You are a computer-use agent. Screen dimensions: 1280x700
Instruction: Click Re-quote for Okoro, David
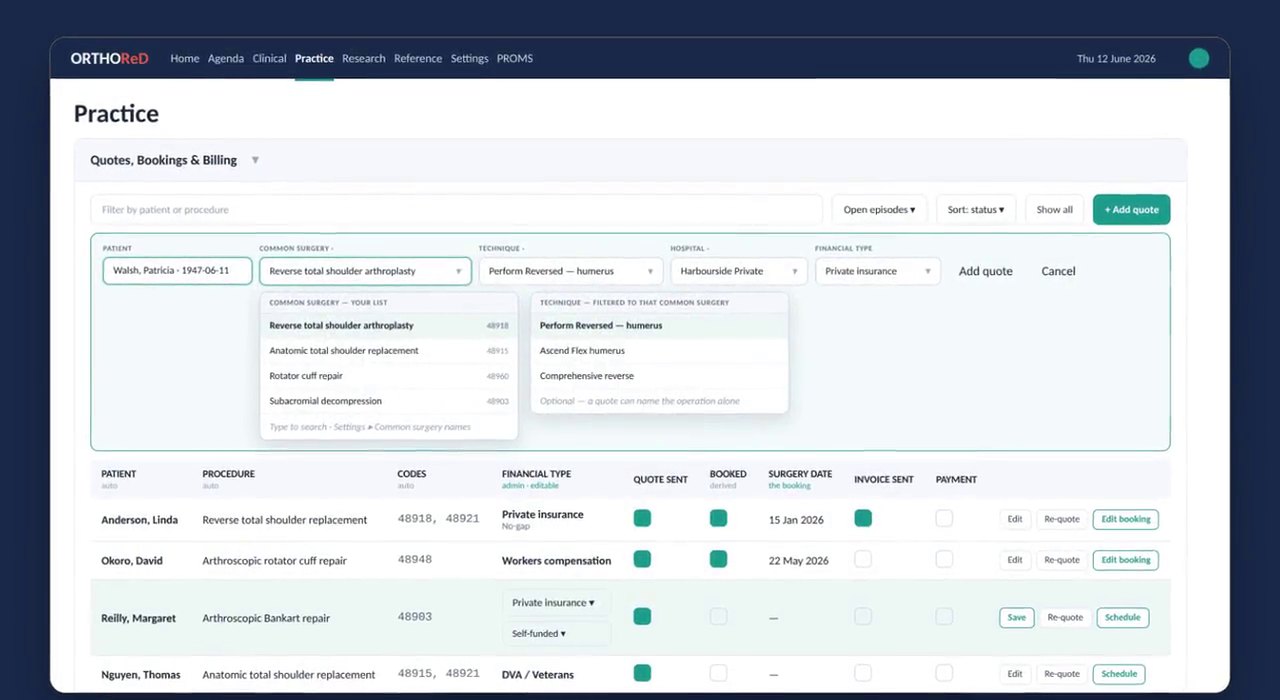(1062, 560)
